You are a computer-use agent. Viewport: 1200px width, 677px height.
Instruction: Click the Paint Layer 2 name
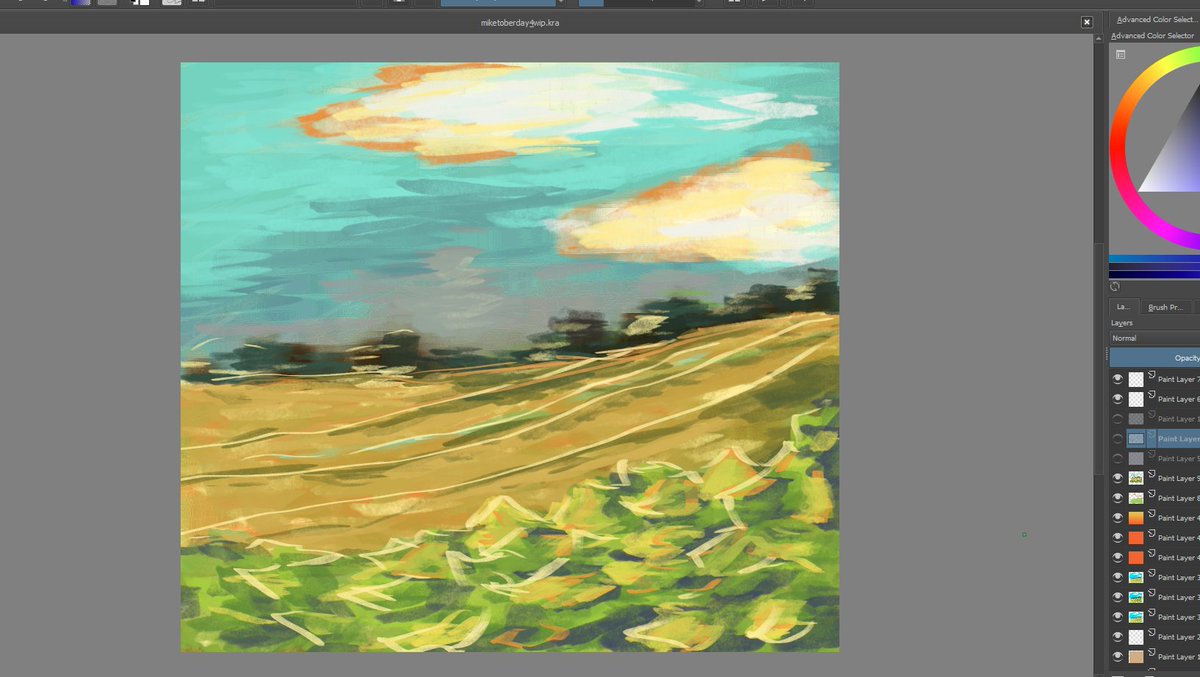coord(1179,637)
